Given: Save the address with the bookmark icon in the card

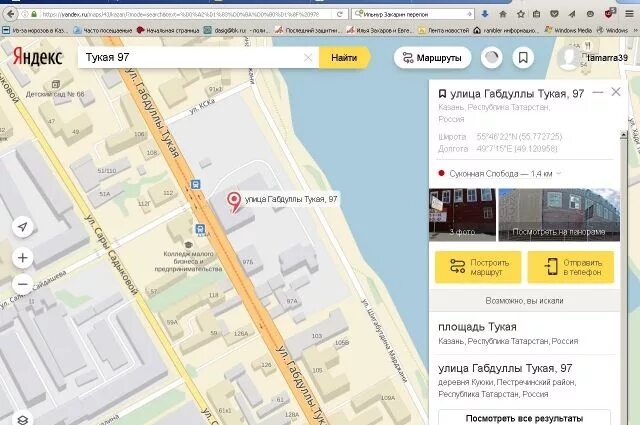Looking at the screenshot, I should 442,94.
